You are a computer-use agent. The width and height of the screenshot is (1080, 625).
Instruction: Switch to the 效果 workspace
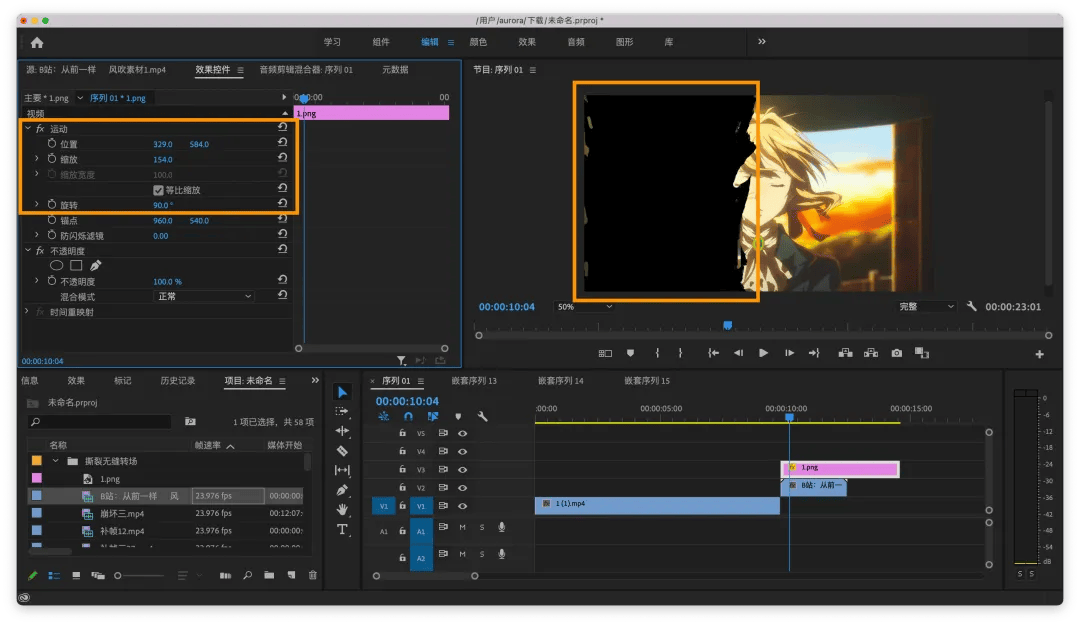[527, 42]
